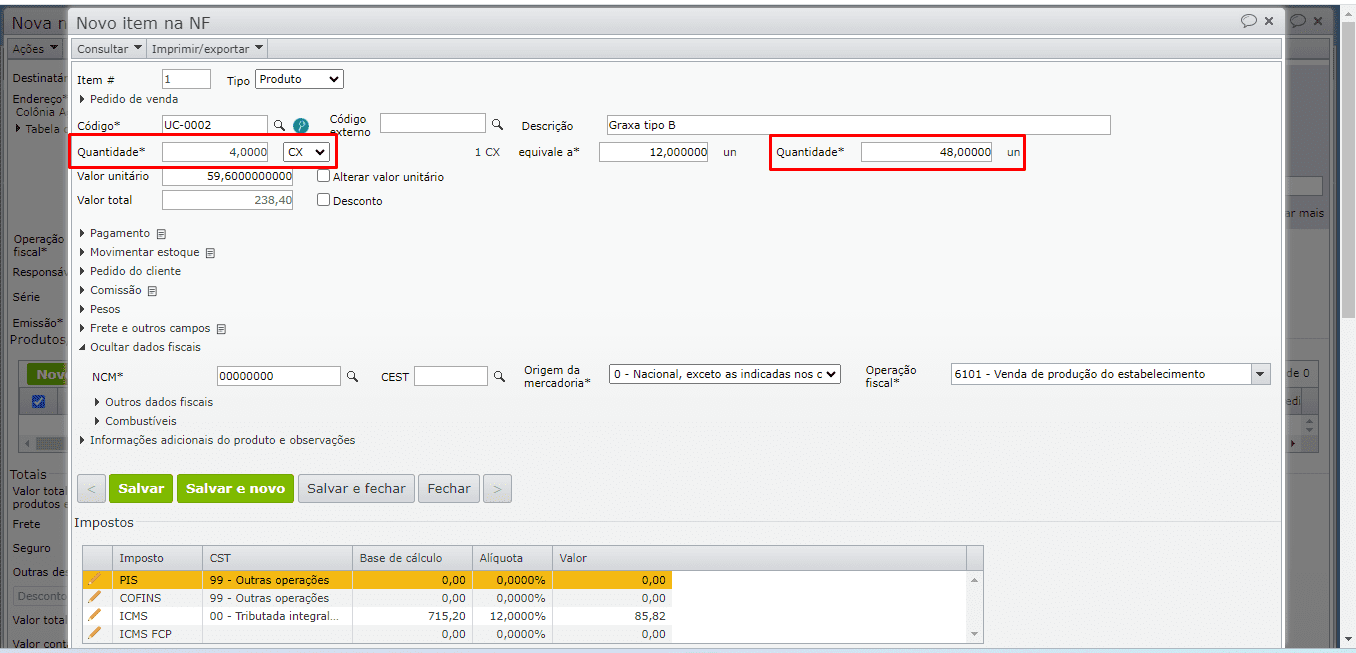The image size is (1356, 653).
Task: Open the Consultar menu
Action: 108,48
